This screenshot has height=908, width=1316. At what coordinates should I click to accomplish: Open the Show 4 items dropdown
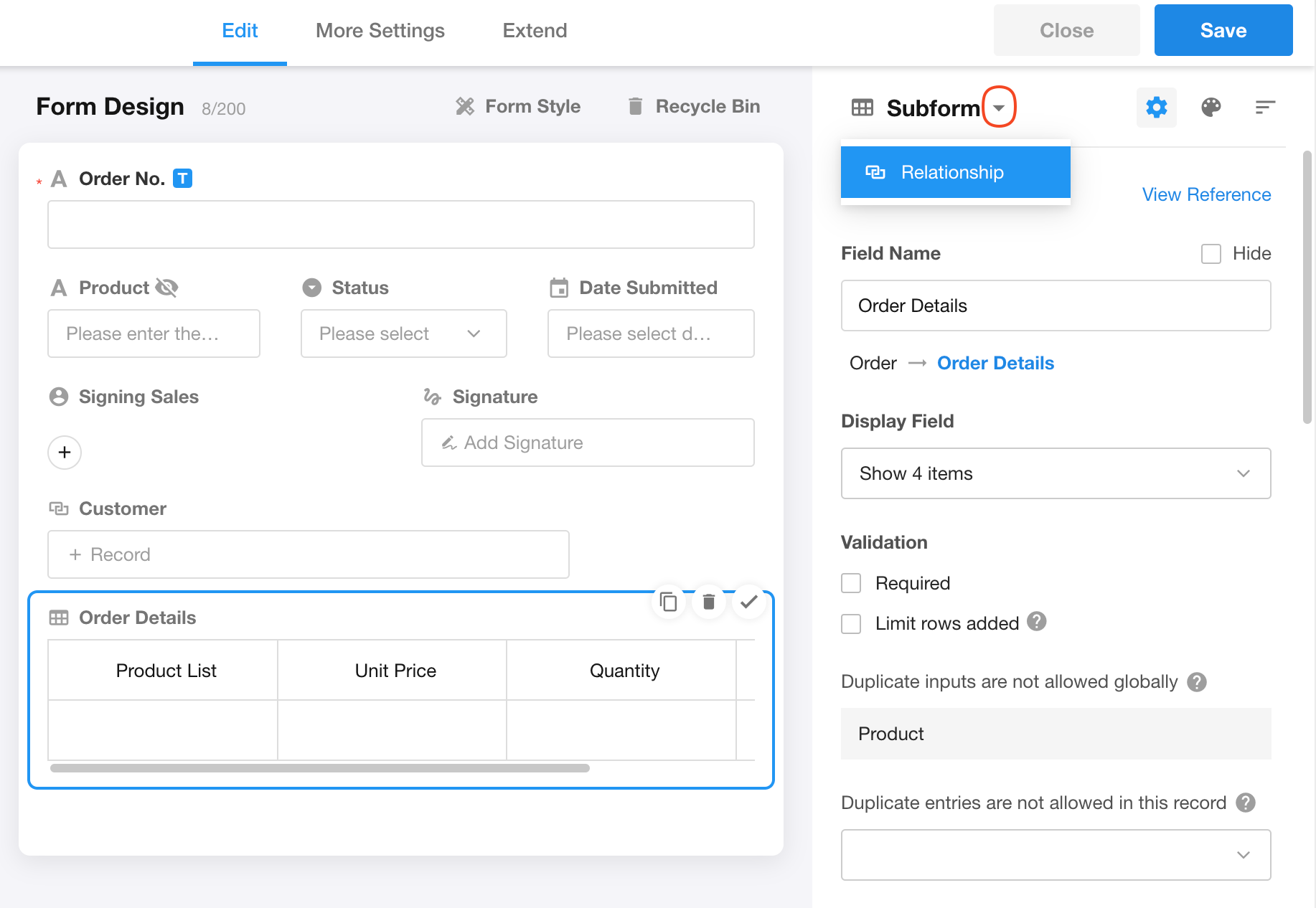click(1055, 473)
